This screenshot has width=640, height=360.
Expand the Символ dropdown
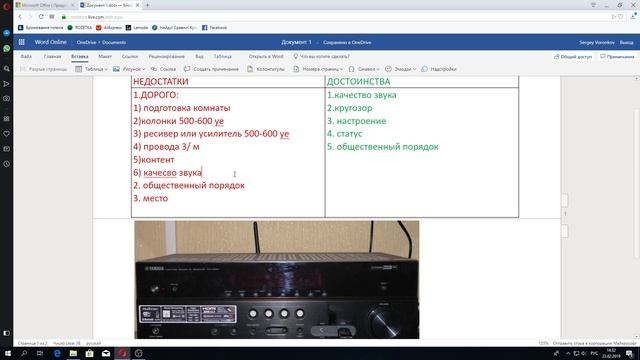pyautogui.click(x=378, y=69)
